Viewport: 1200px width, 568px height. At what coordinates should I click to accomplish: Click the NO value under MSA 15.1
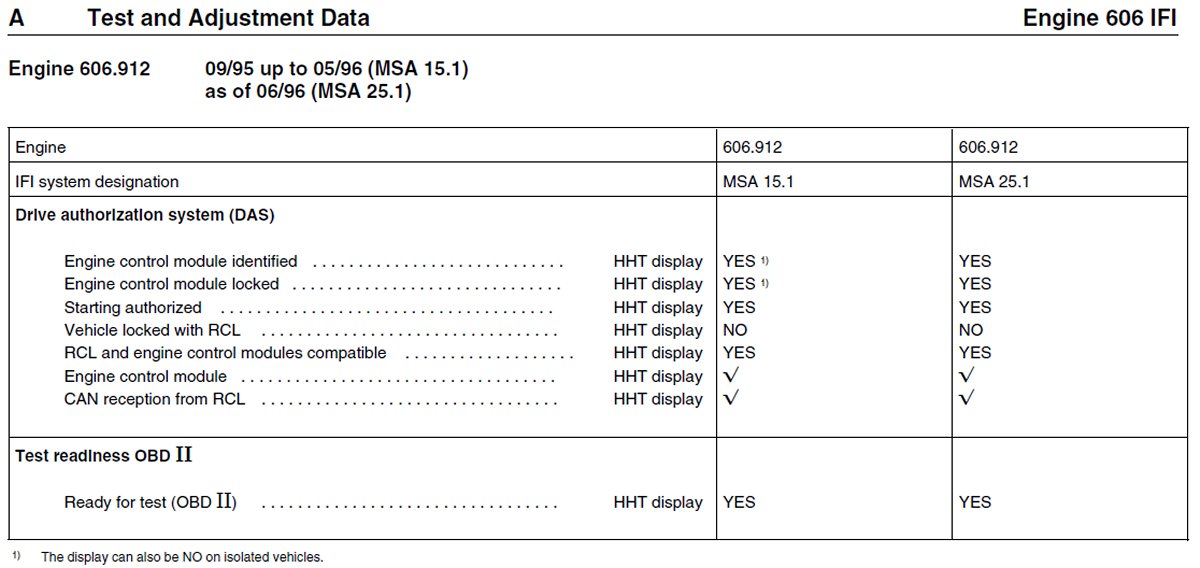tap(735, 330)
